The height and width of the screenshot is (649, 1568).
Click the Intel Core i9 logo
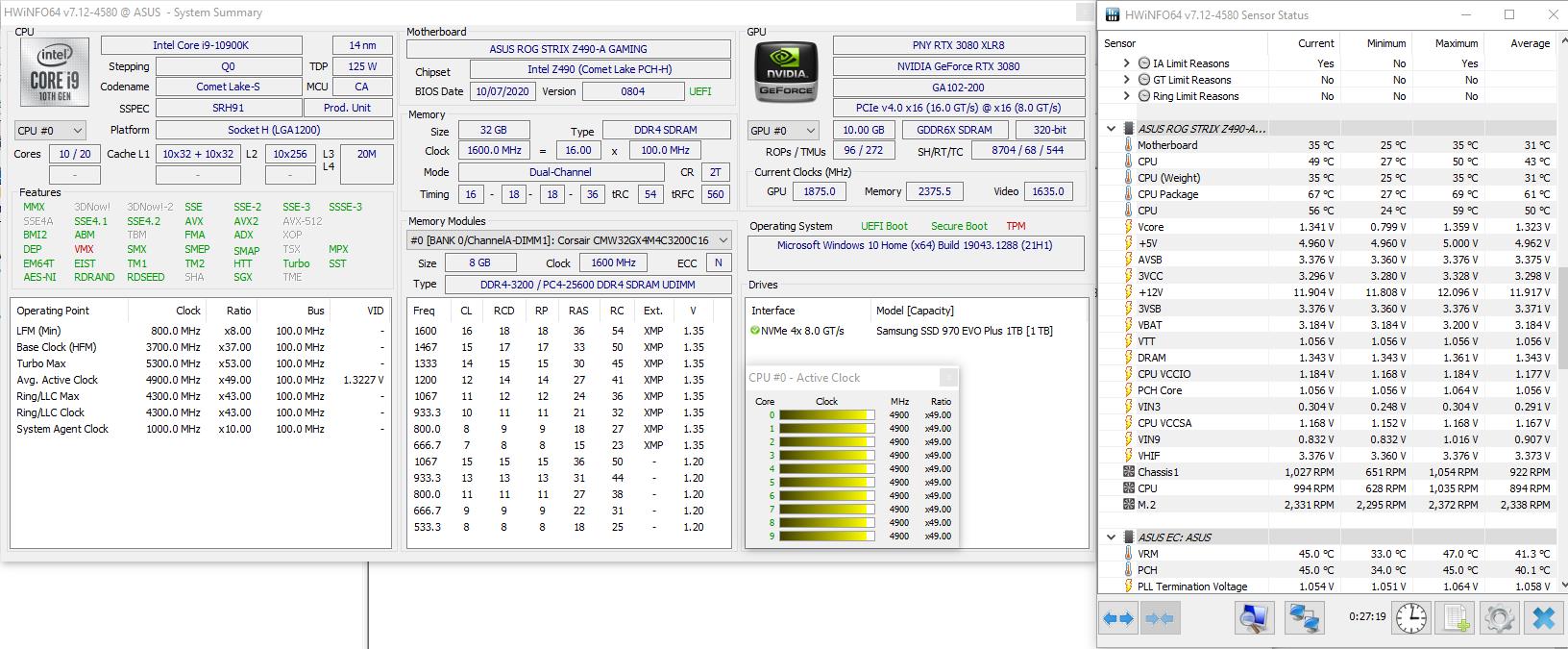coord(55,72)
